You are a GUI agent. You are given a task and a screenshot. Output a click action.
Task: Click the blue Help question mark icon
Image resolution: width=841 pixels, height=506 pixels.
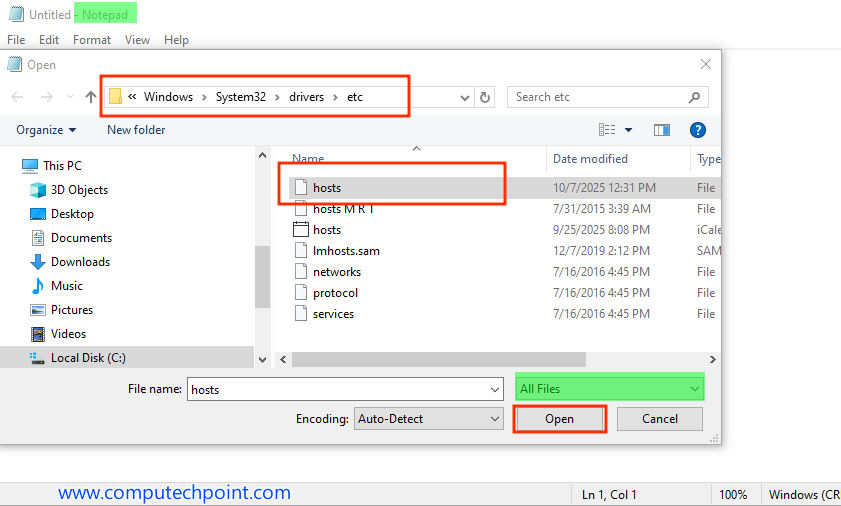click(698, 130)
